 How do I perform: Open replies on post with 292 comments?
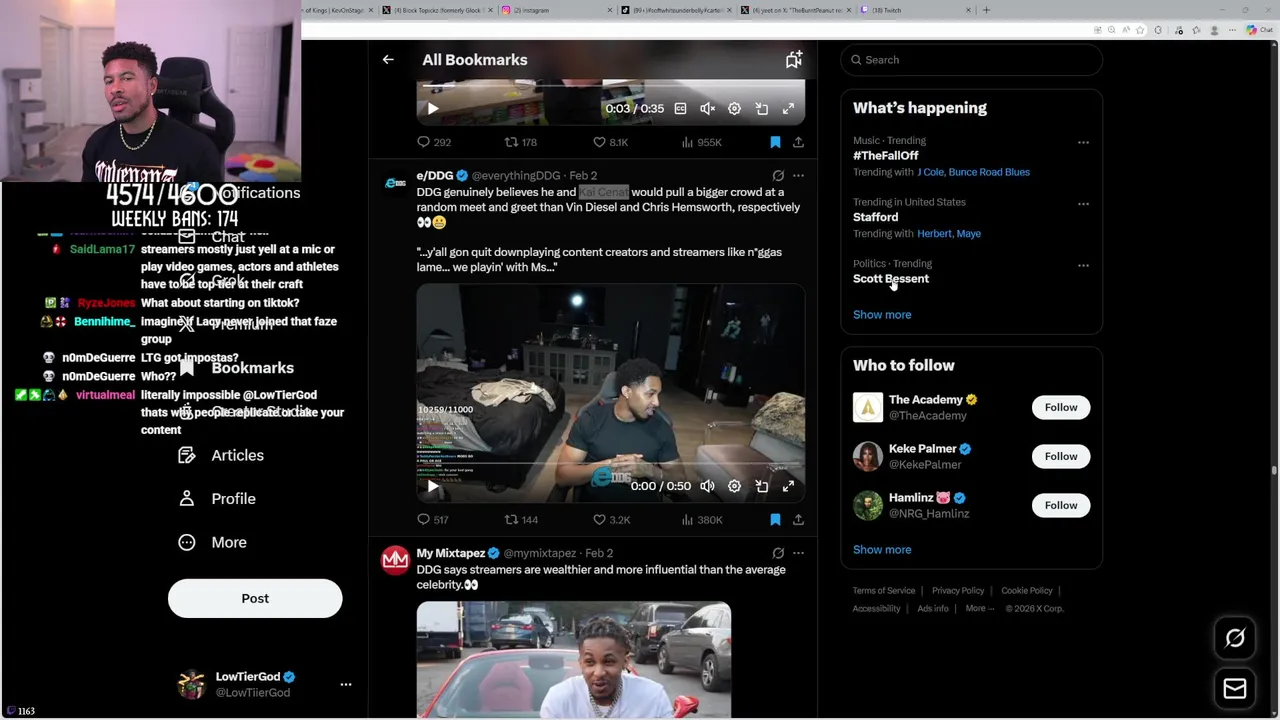pyautogui.click(x=434, y=142)
